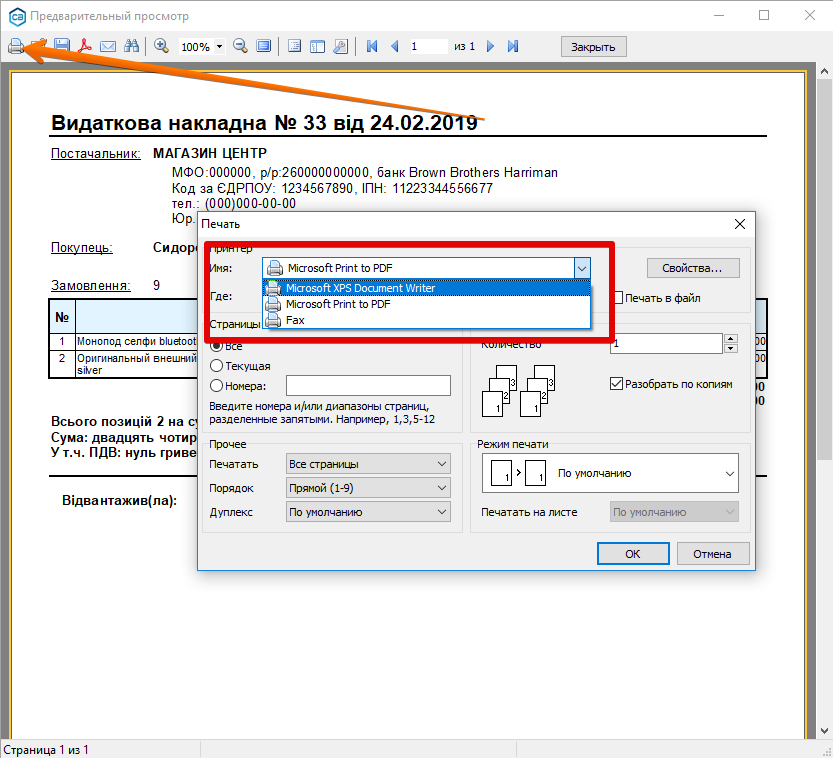Click vertical scrollbar up arrow
The width and height of the screenshot is (833, 758).
tap(824, 71)
